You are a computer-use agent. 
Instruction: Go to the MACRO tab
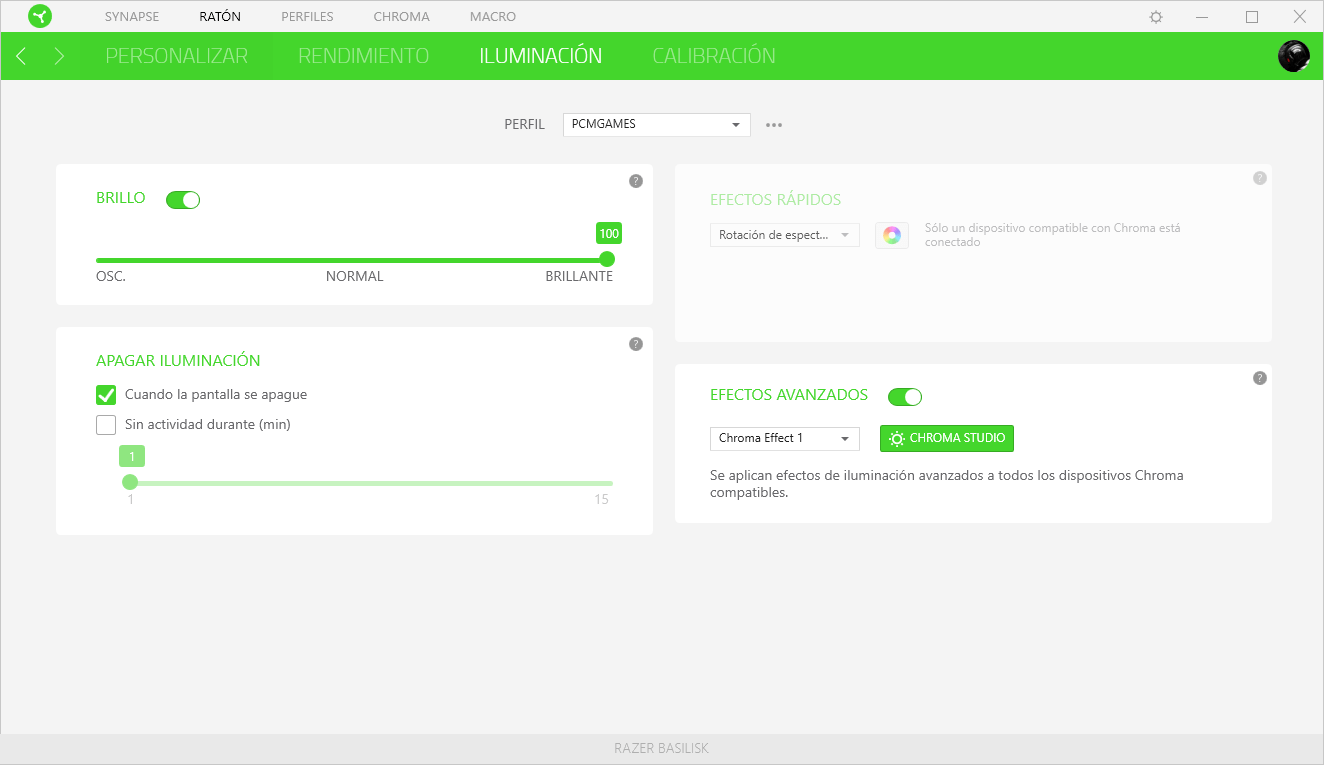point(493,17)
